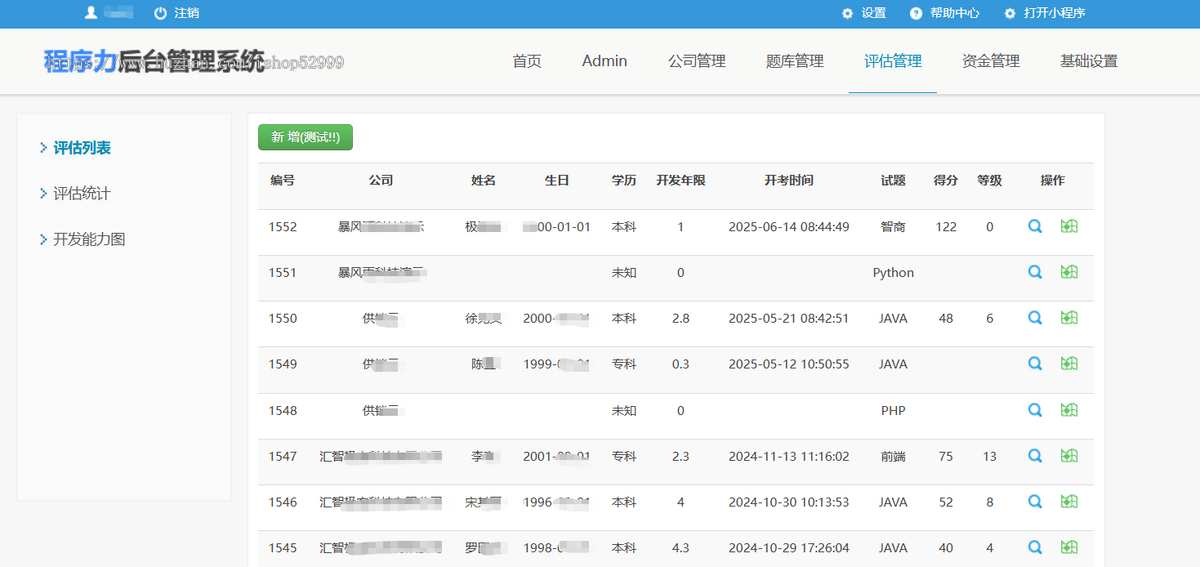This screenshot has width=1200, height=567.
Task: Open green map icon for record 1552
Action: pos(1069,226)
